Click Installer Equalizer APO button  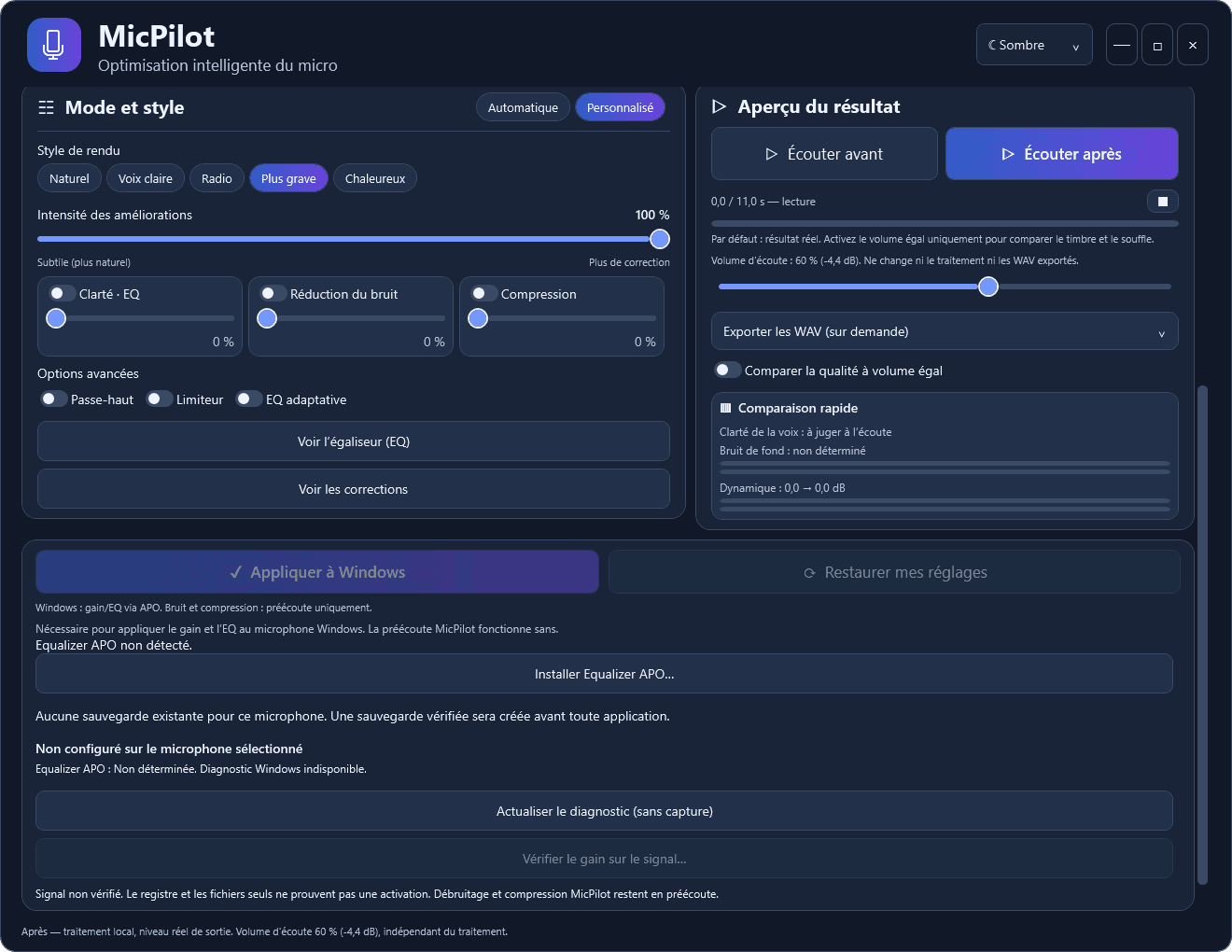click(x=604, y=674)
